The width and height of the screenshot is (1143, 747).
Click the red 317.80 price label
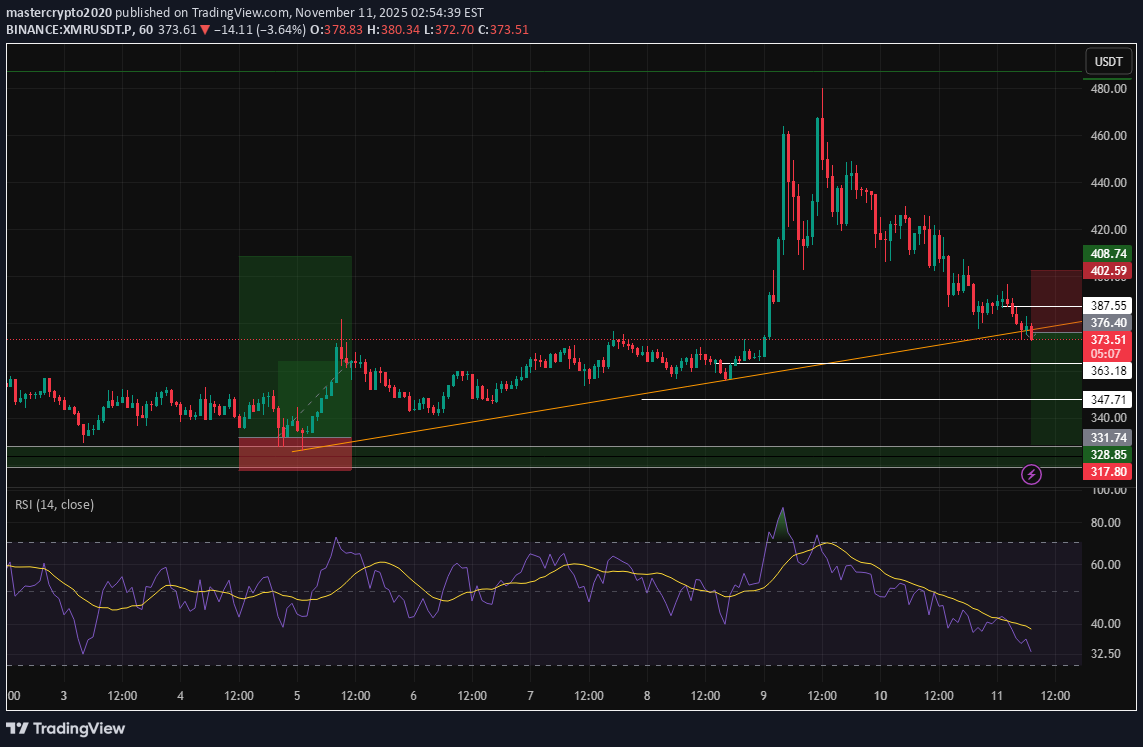1108,471
